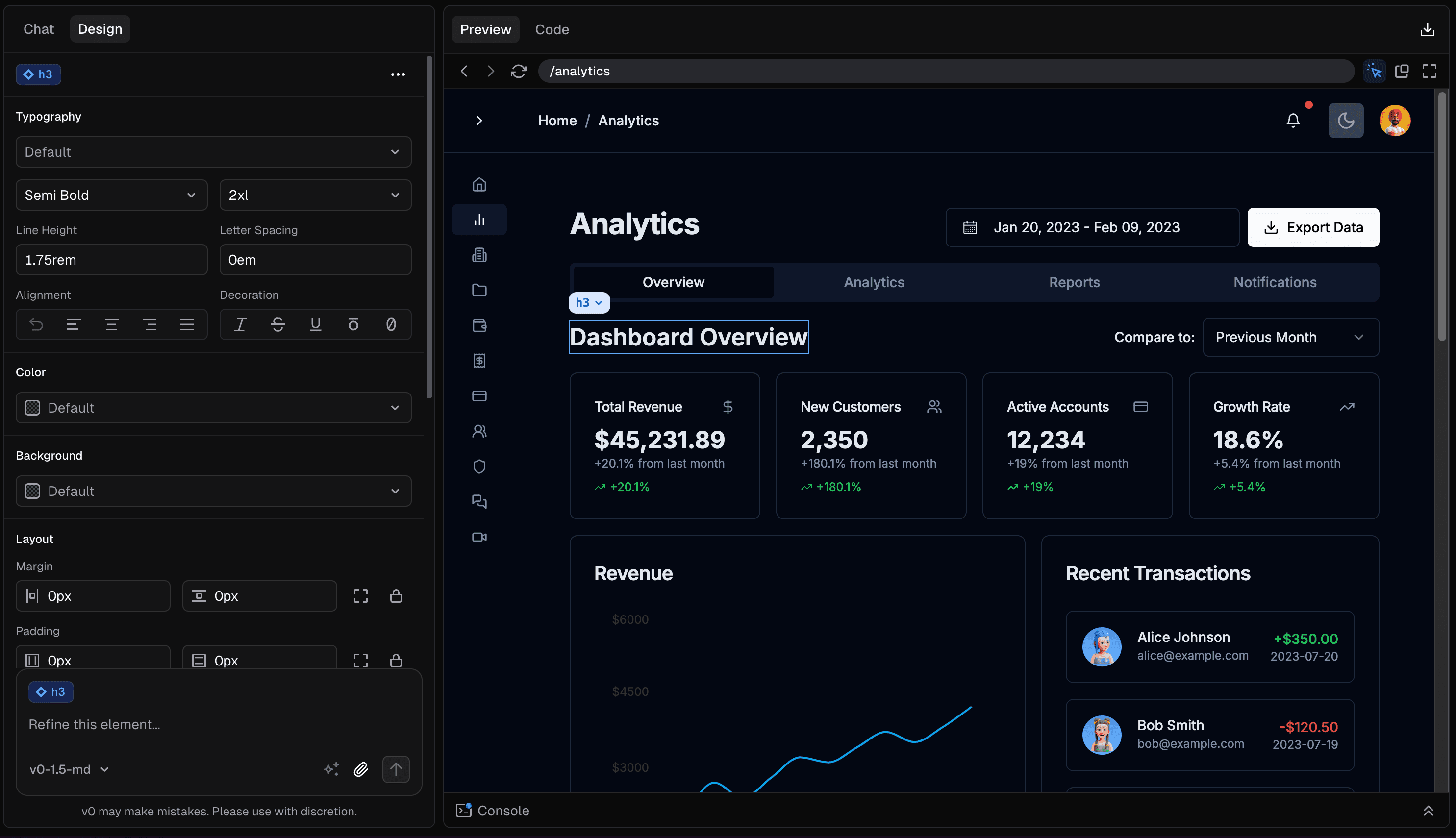
Task: Expand the Previous Month compare dropdown
Action: click(1290, 337)
